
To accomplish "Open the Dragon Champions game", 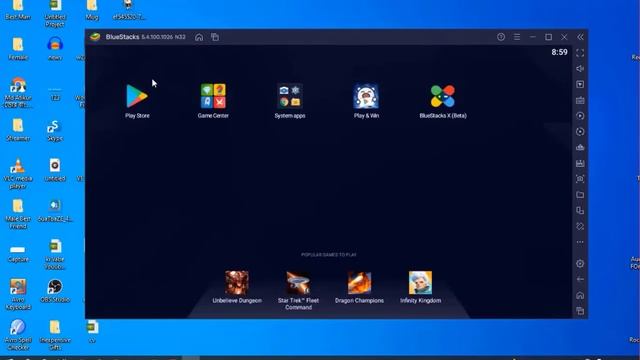I will tap(359, 283).
